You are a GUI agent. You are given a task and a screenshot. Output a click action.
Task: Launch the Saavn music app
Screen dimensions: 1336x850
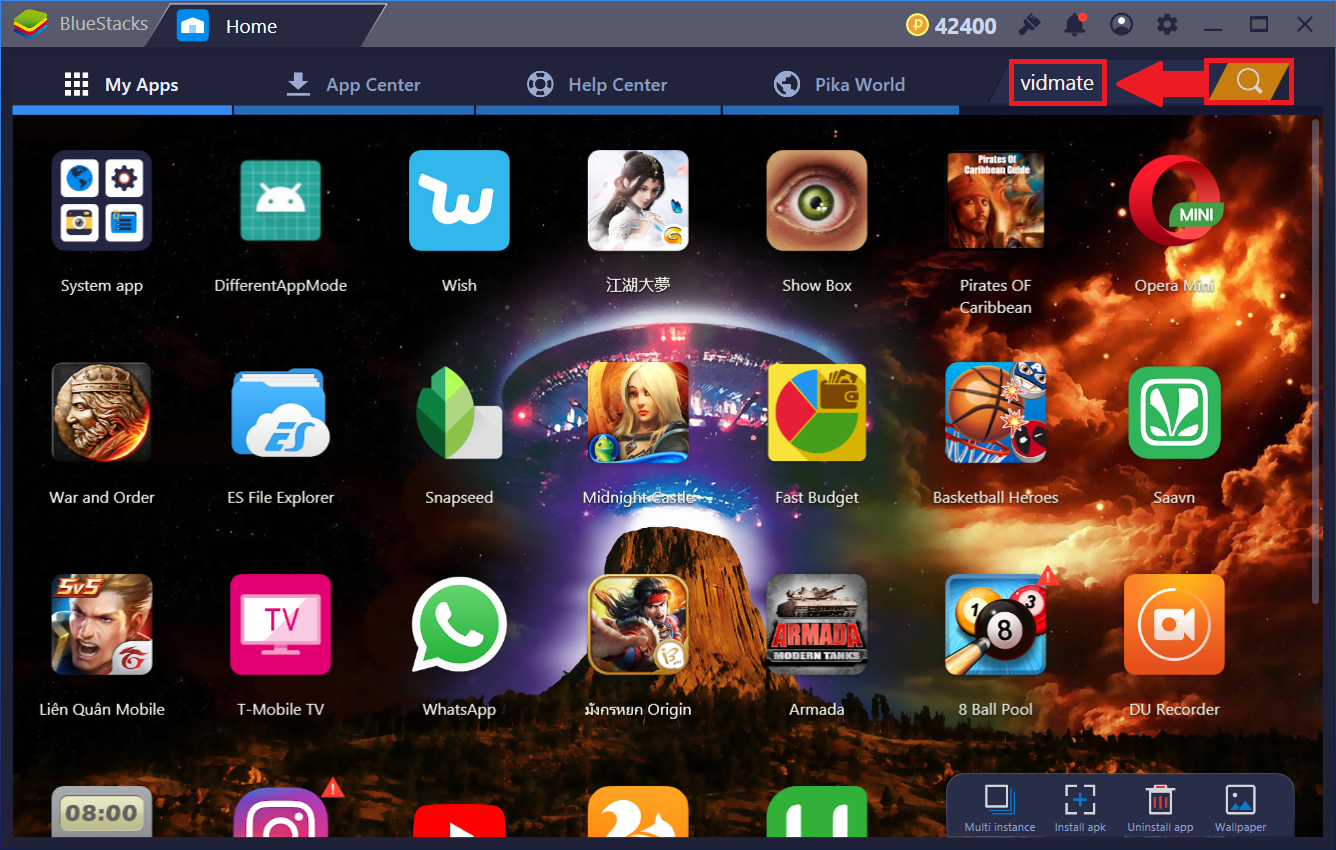[1175, 412]
